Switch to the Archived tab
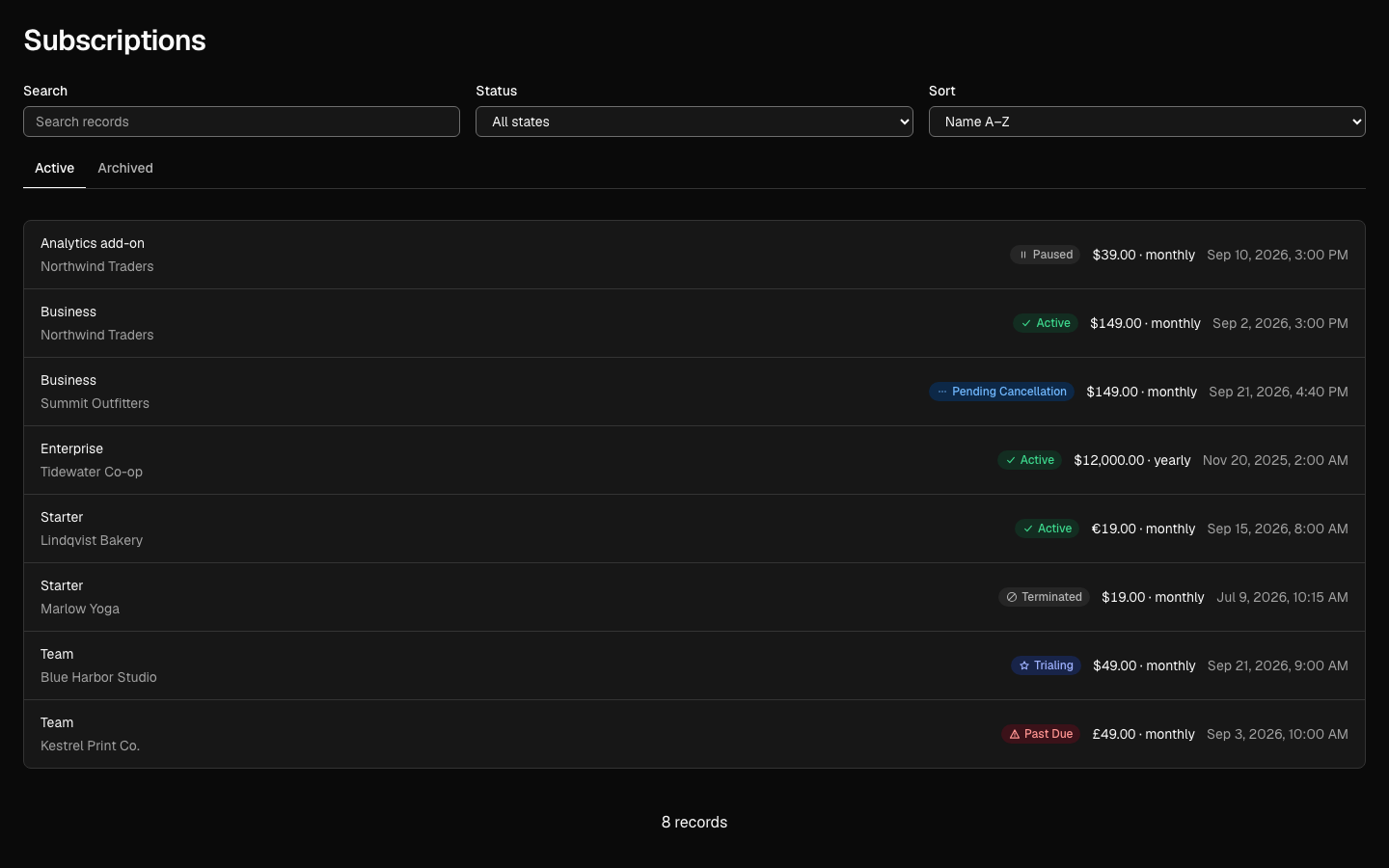This screenshot has width=1389, height=868. coord(125,168)
